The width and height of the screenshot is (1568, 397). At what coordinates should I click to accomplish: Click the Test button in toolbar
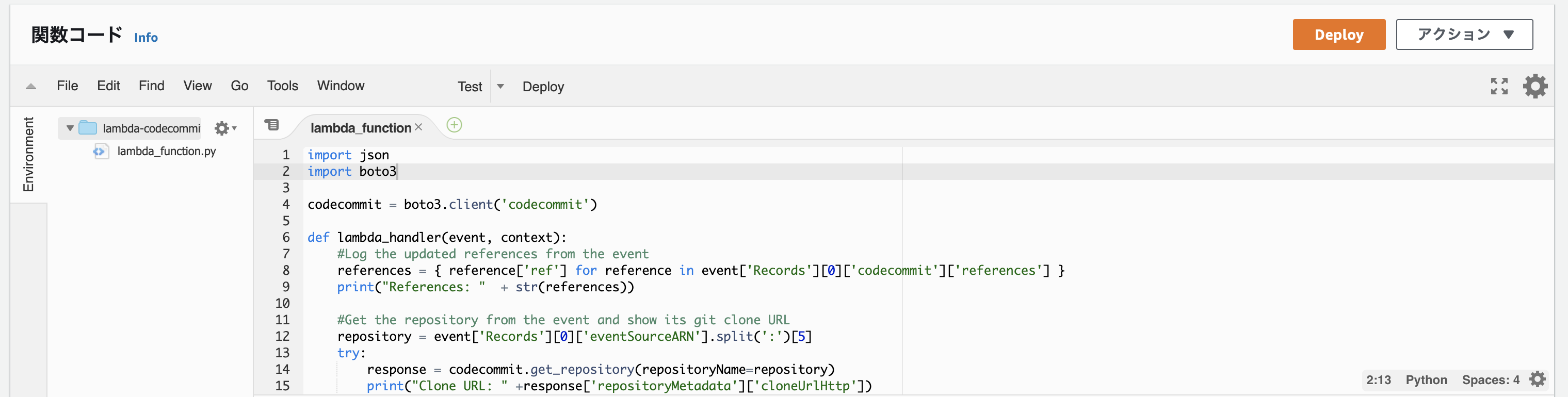click(470, 86)
